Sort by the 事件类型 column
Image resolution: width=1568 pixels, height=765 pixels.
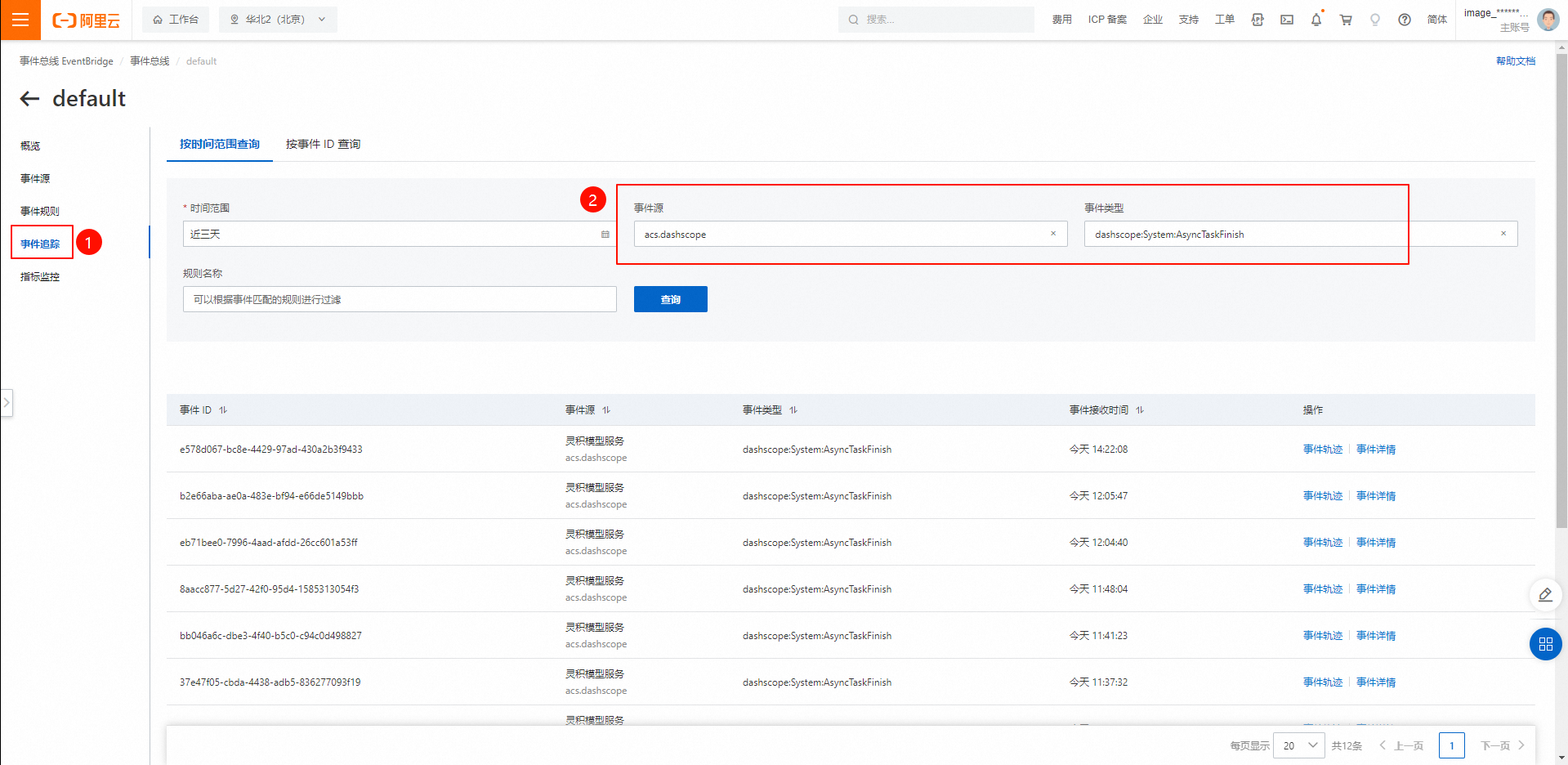[x=793, y=410]
